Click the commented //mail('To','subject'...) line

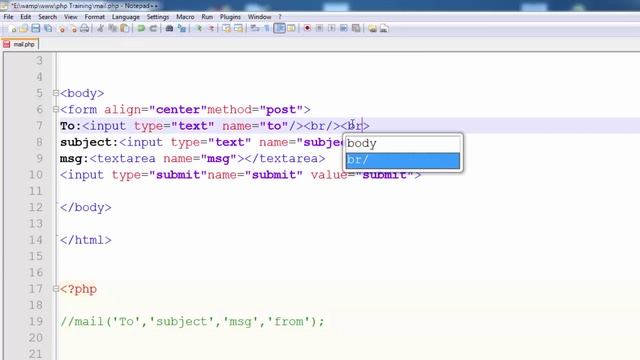pos(192,322)
